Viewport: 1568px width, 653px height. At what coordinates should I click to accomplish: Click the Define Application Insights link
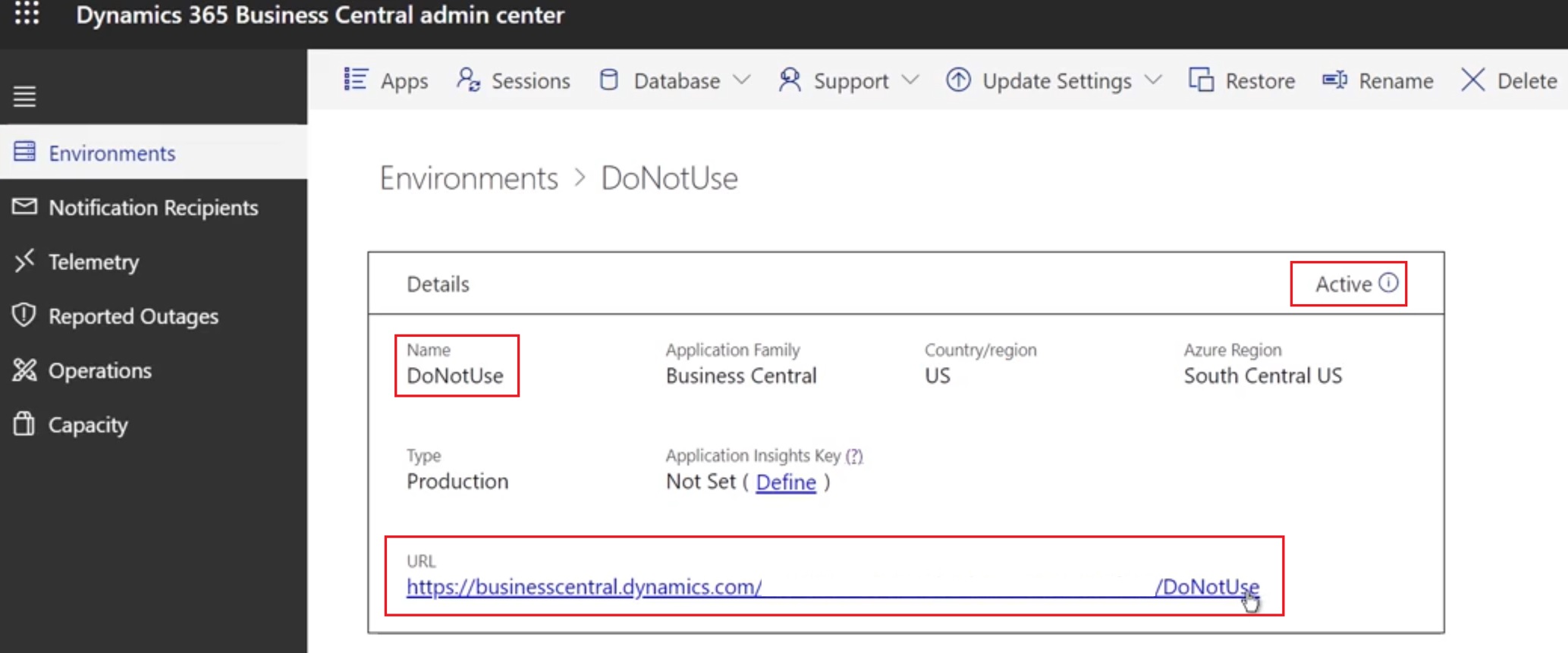[786, 482]
